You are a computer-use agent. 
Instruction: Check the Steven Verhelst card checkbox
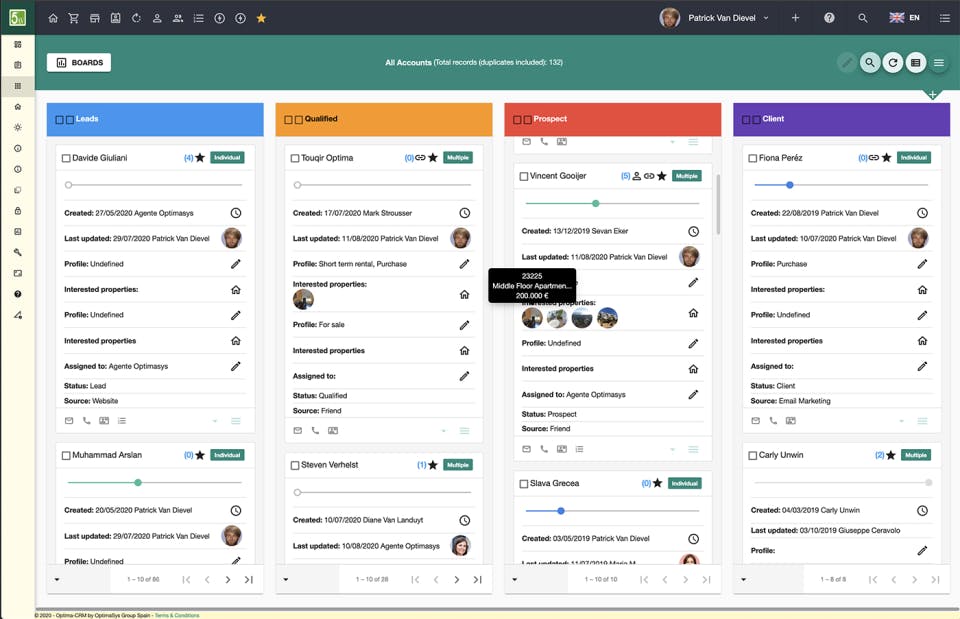(295, 465)
